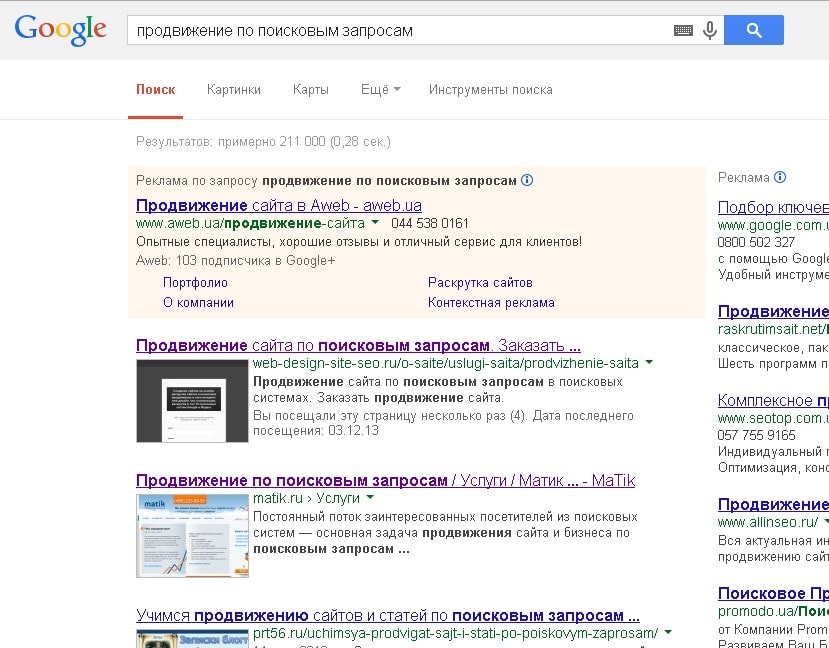This screenshot has height=648, width=829.
Task: Open the Портфолио sitelink
Action: (x=195, y=282)
